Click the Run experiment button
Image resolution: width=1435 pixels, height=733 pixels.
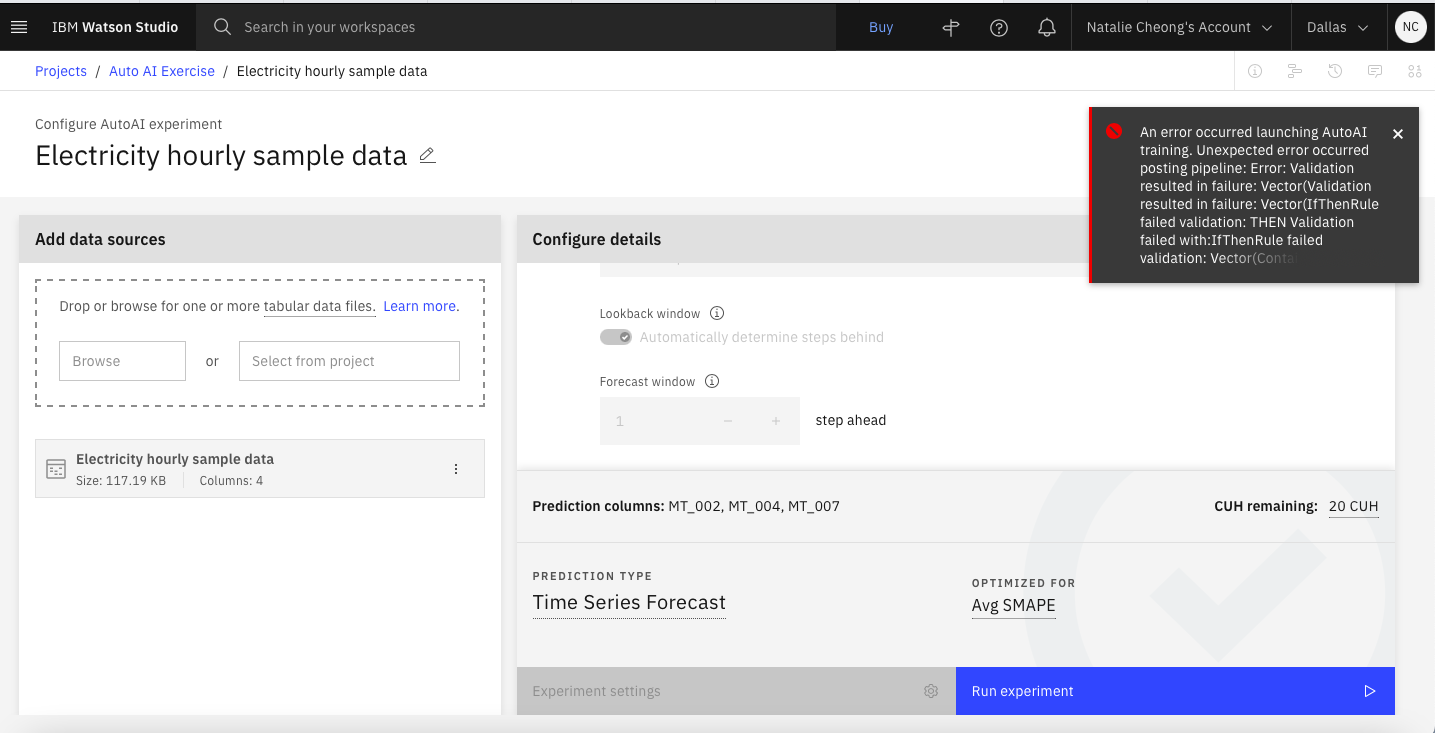1175,691
